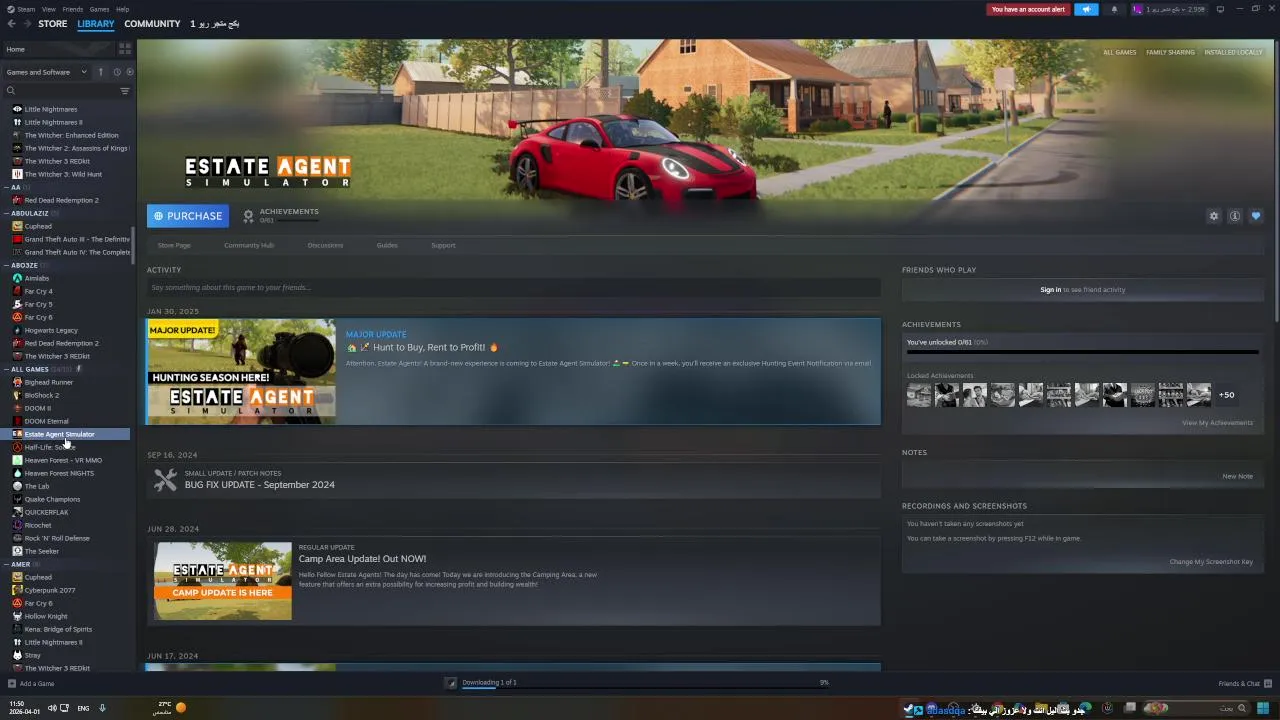Click the Quake Champions game icon
The width and height of the screenshot is (1280, 720).
(x=17, y=499)
